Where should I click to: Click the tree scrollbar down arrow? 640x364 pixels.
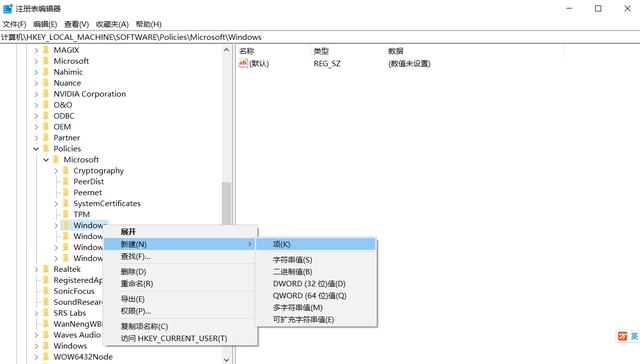[x=227, y=360]
